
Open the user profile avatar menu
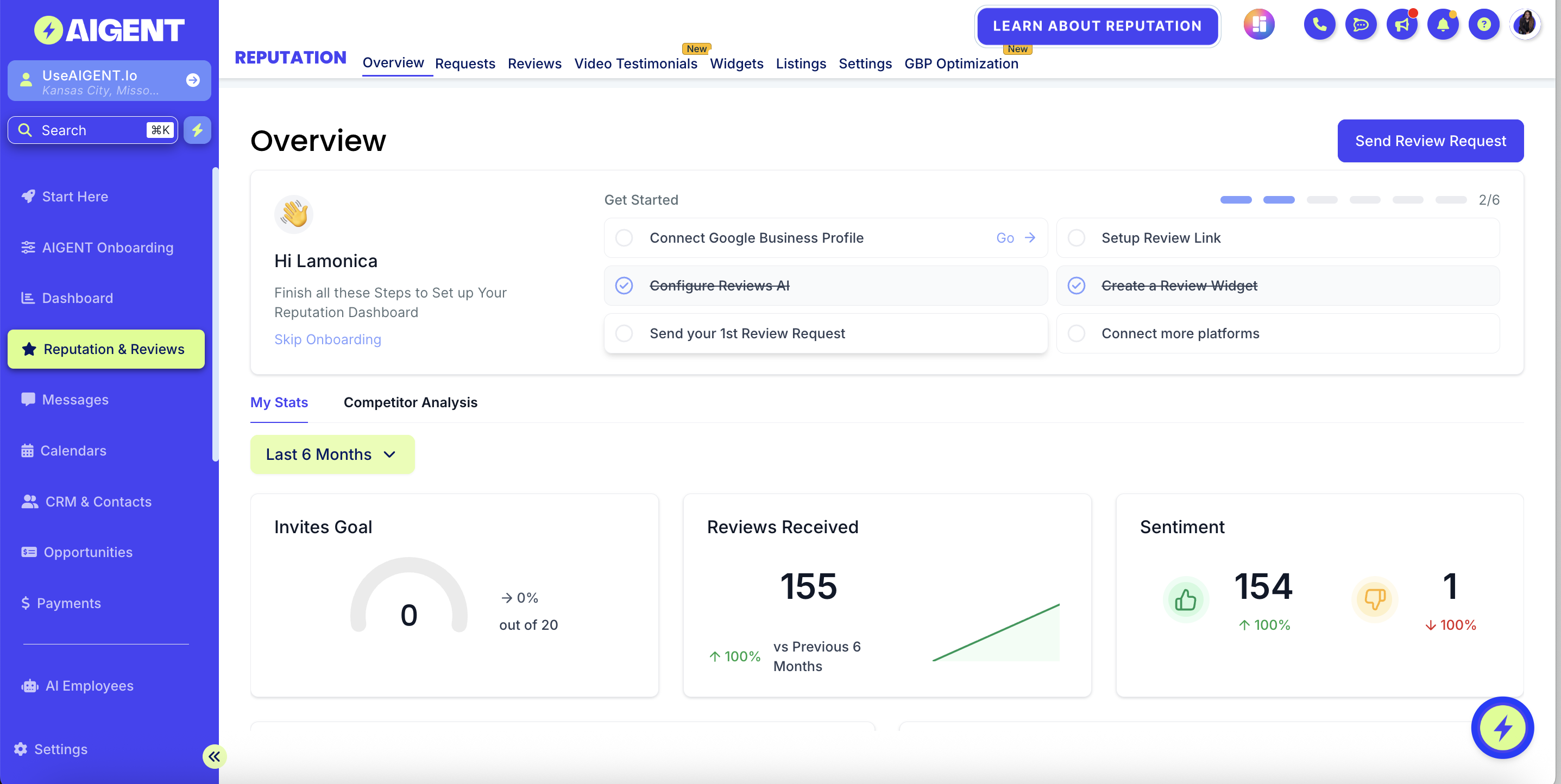[1525, 25]
